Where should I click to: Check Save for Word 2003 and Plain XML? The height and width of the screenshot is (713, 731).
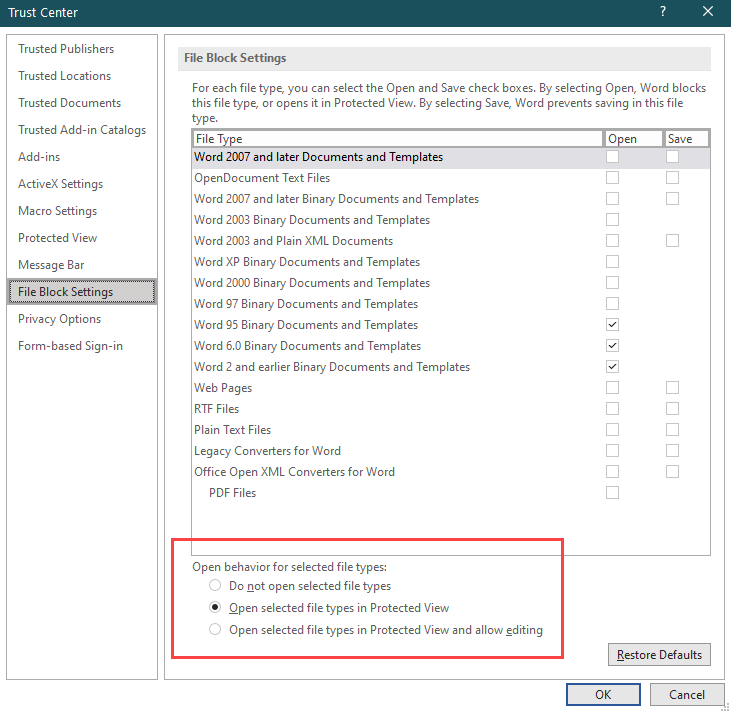tap(672, 241)
